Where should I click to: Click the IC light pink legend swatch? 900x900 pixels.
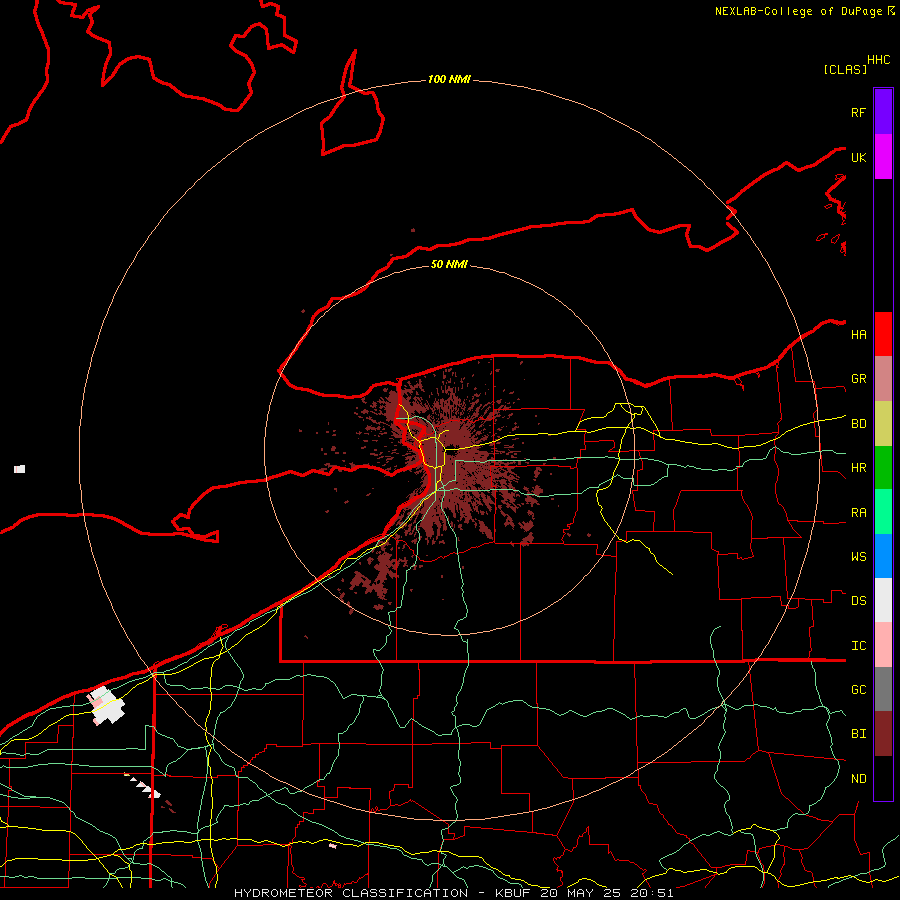(x=883, y=645)
